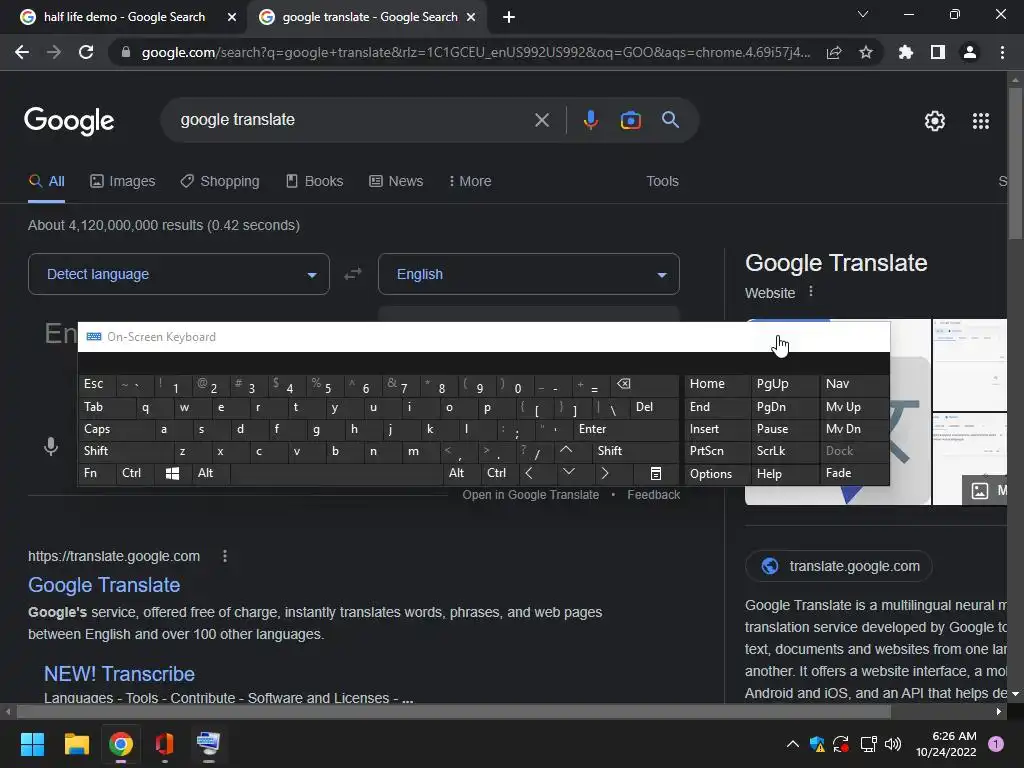Click the horizontal page scrollbar
Viewport: 1024px width, 768px height.
click(453, 712)
